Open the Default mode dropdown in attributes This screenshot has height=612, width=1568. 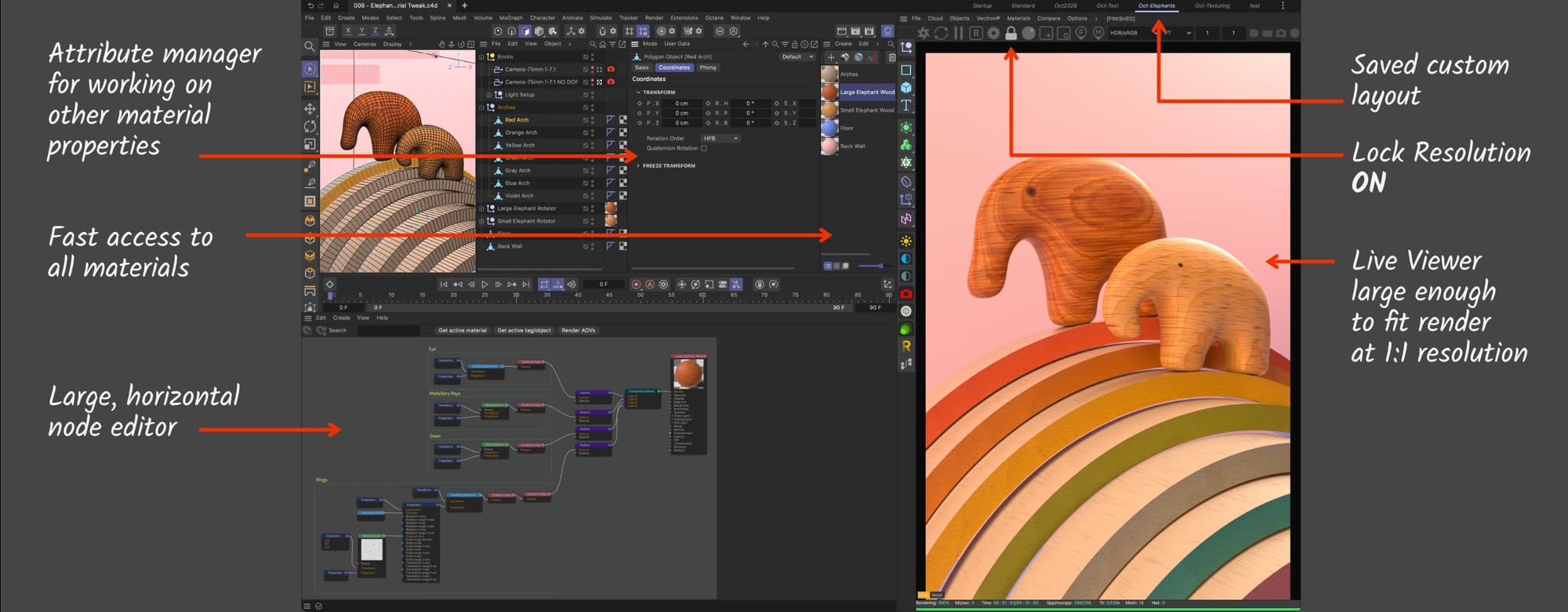[x=797, y=56]
